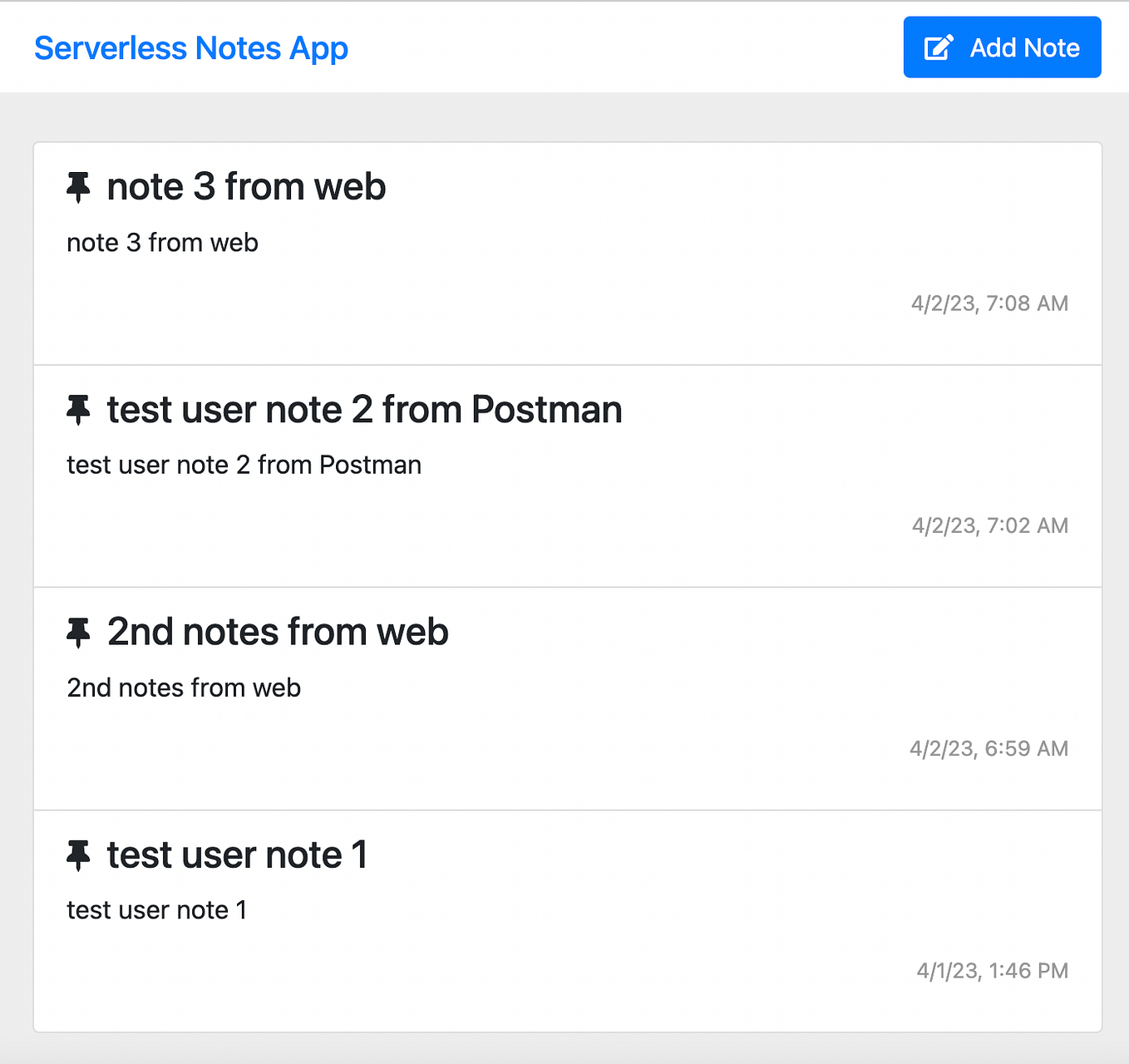Select the '2nd notes from web' heading

pos(278,632)
